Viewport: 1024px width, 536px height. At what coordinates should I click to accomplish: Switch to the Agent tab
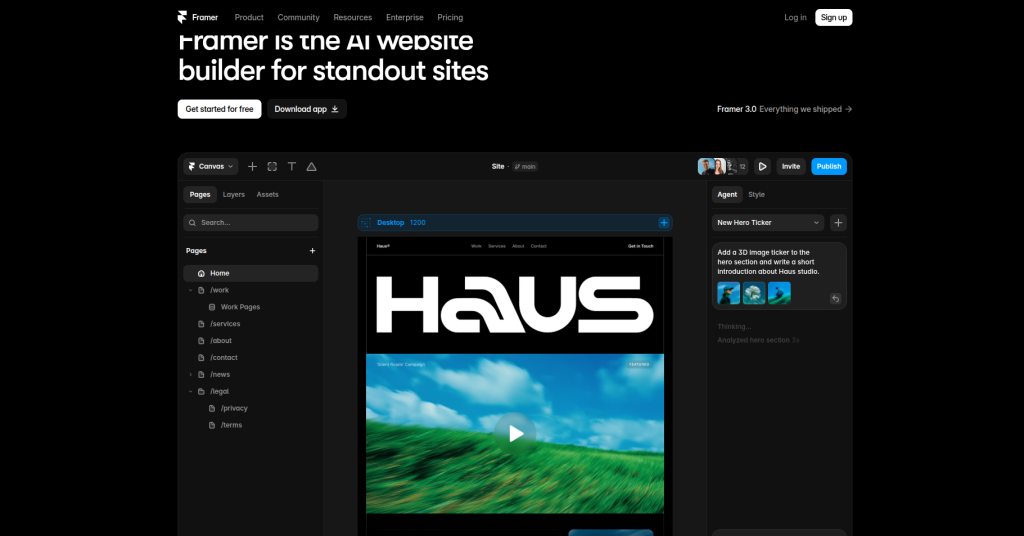point(727,195)
